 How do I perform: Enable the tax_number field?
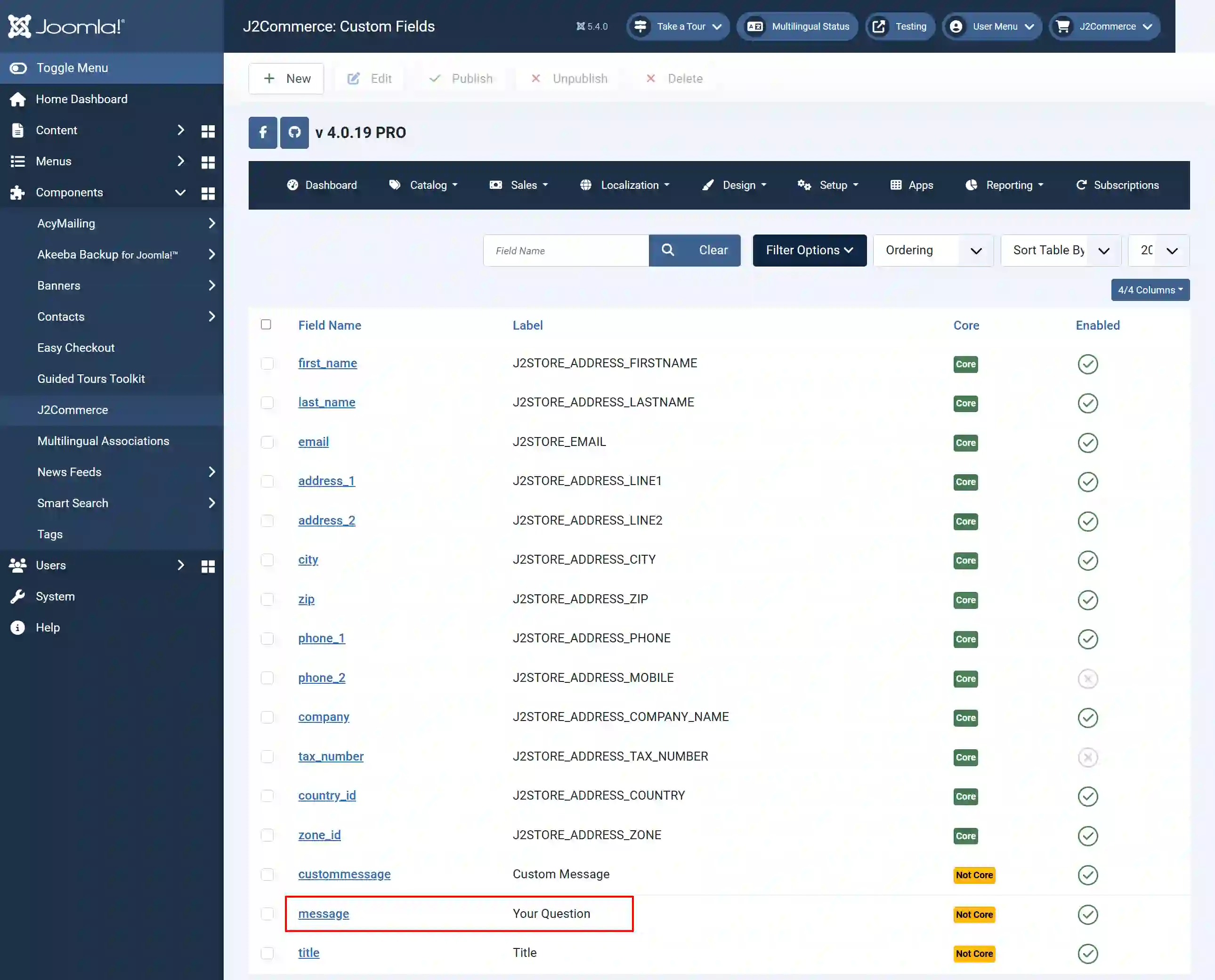(1087, 757)
